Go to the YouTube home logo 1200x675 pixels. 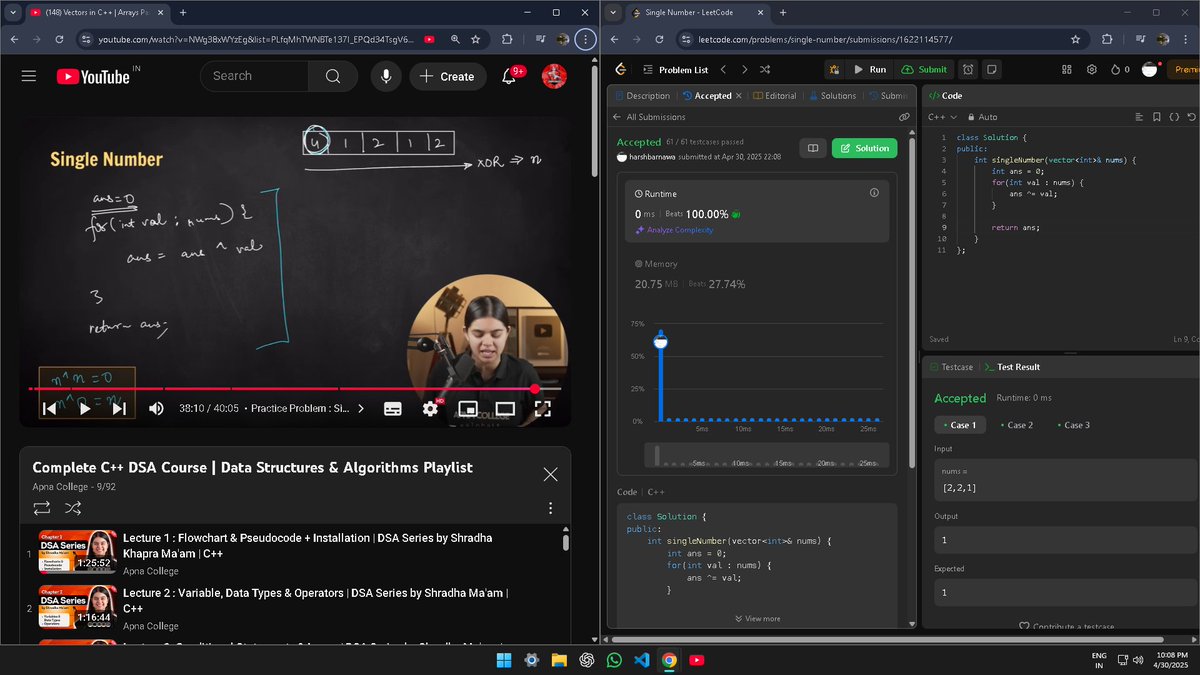pyautogui.click(x=93, y=76)
